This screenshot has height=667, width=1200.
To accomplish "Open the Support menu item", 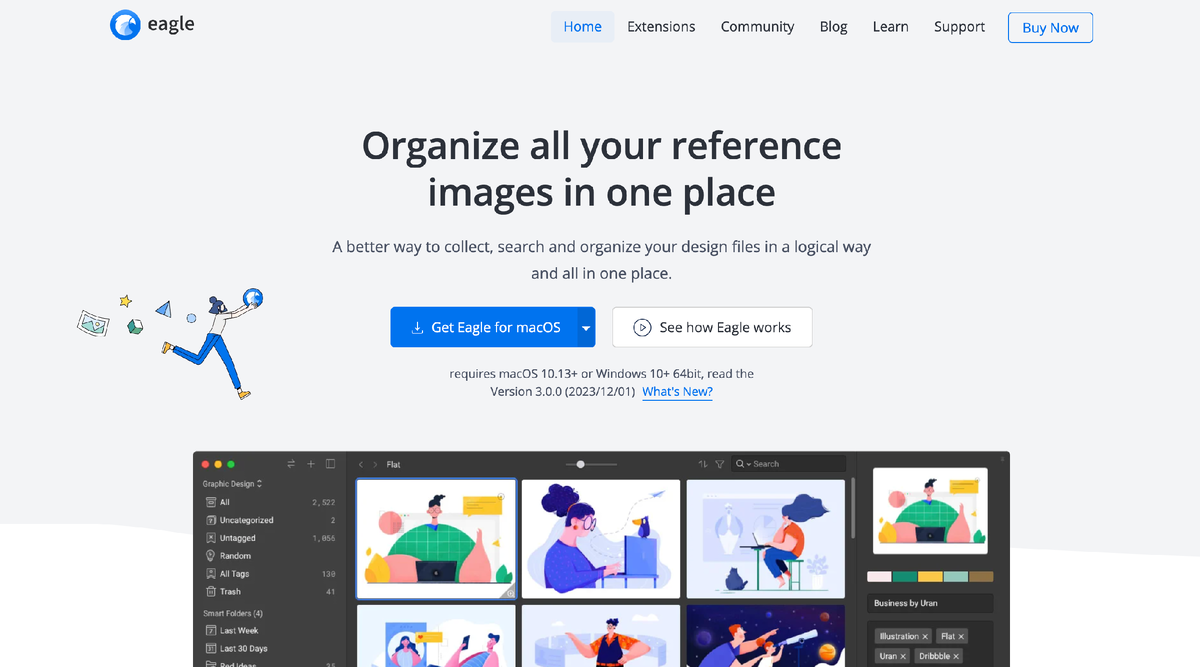I will [959, 27].
